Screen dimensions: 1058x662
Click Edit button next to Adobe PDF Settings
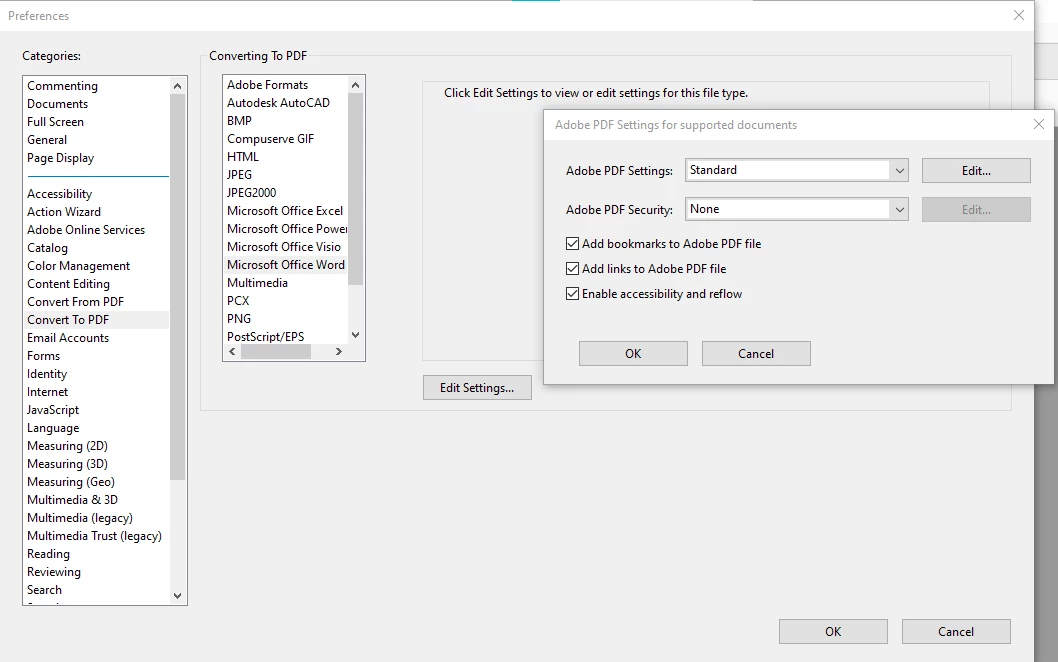[x=976, y=171]
